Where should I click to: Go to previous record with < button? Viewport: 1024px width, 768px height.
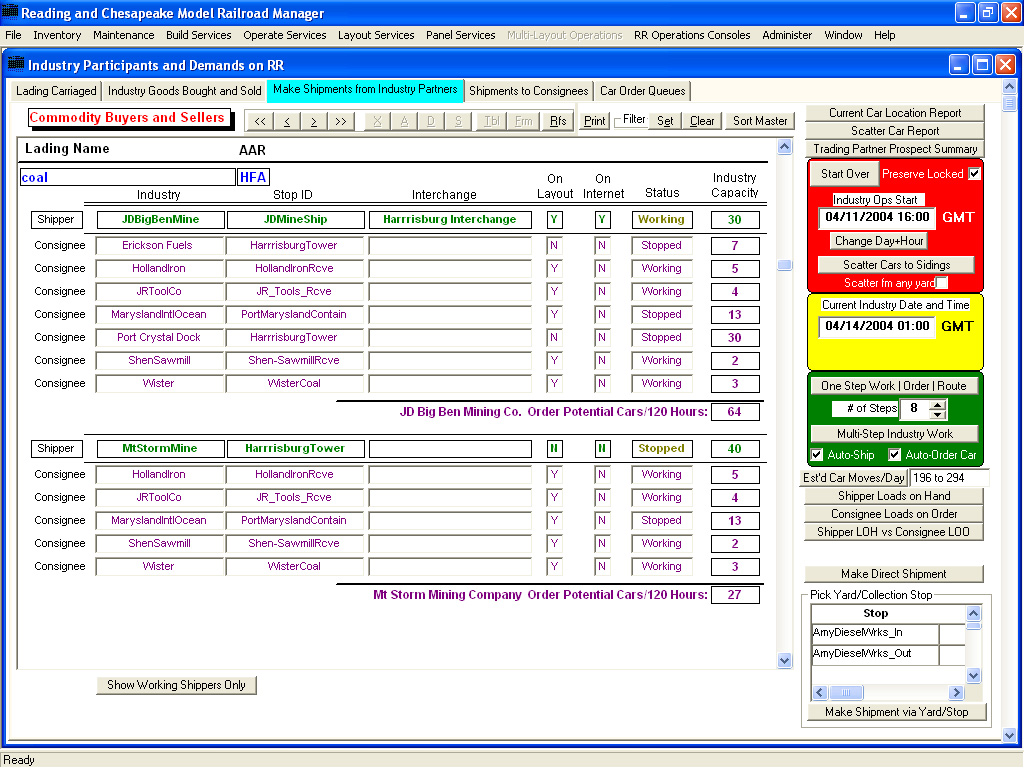pos(287,121)
